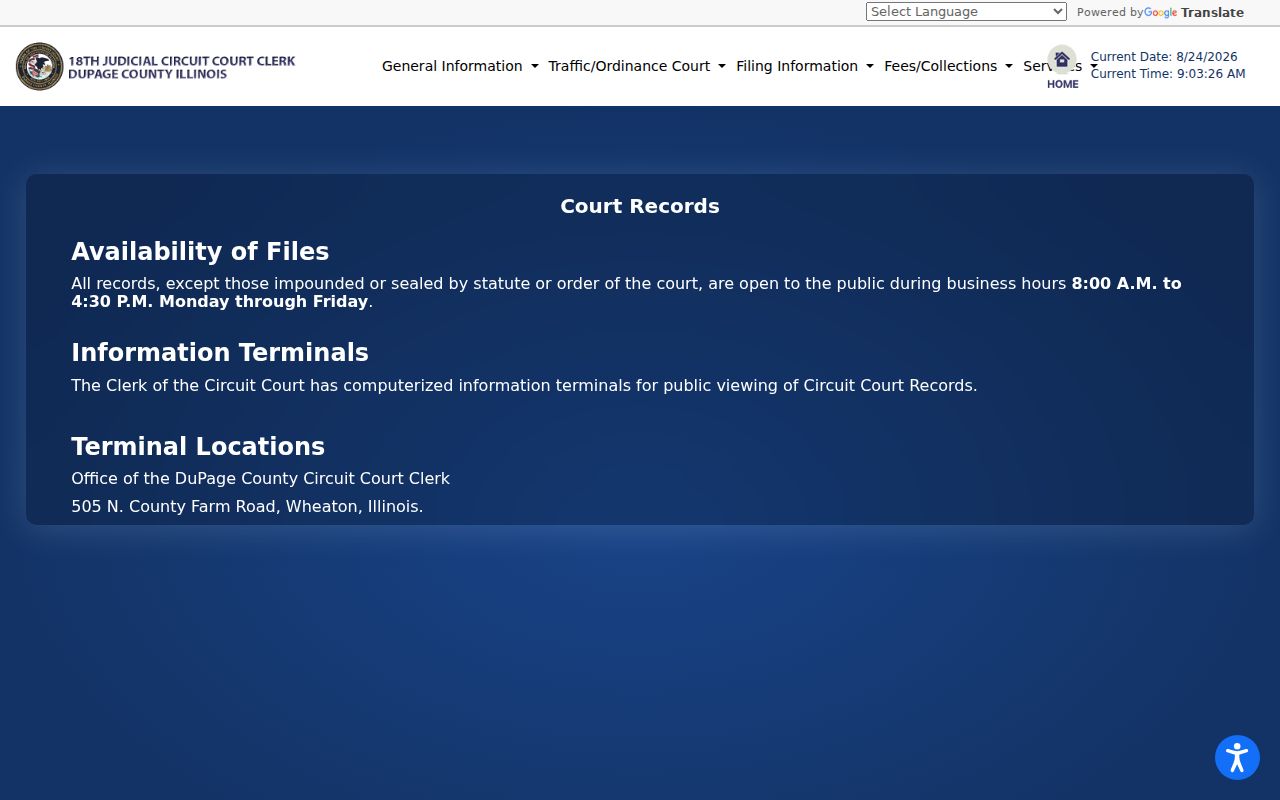Click the DuPage County court seal logo
1280x800 pixels.
point(39,66)
